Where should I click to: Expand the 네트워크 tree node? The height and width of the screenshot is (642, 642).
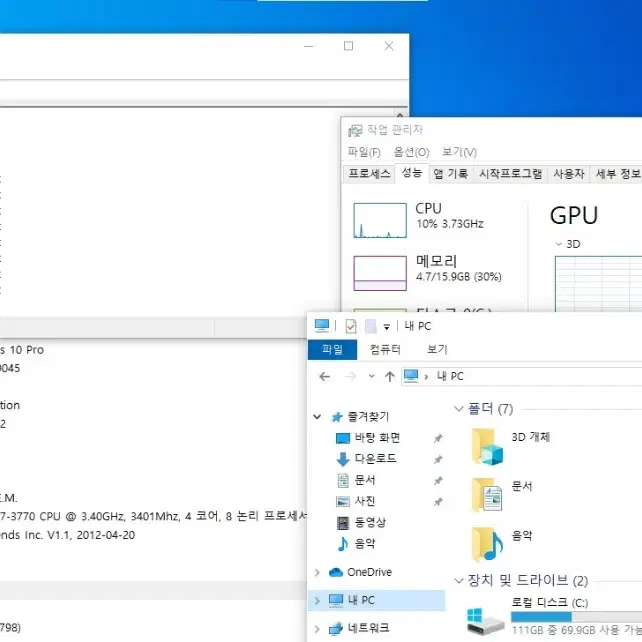317,628
